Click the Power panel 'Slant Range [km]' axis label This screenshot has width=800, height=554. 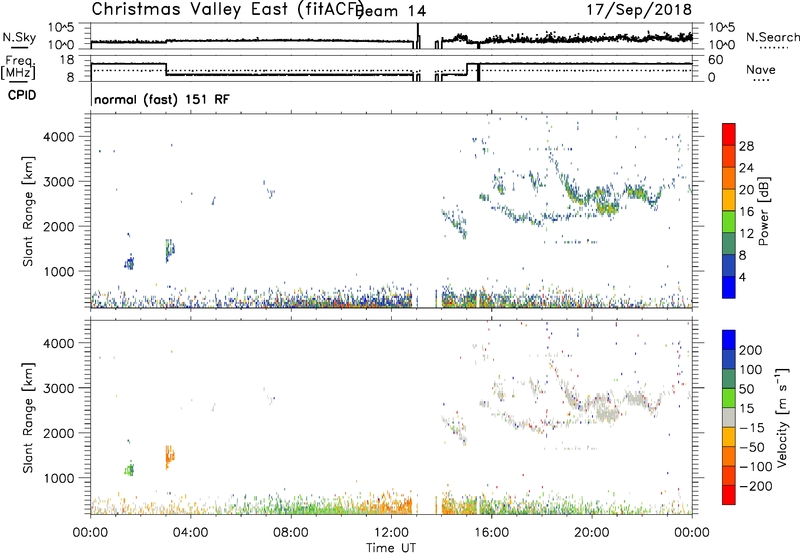(x=28, y=211)
